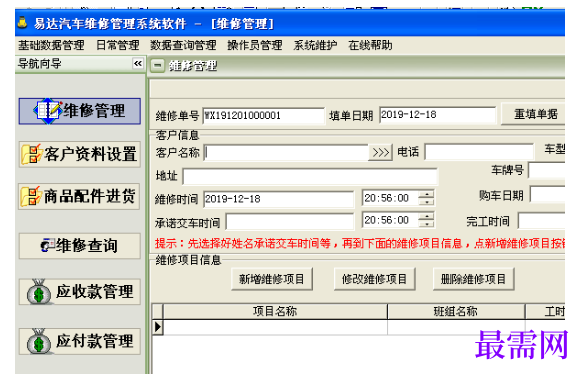
Task: Click the 地址 input field
Action: [310, 176]
